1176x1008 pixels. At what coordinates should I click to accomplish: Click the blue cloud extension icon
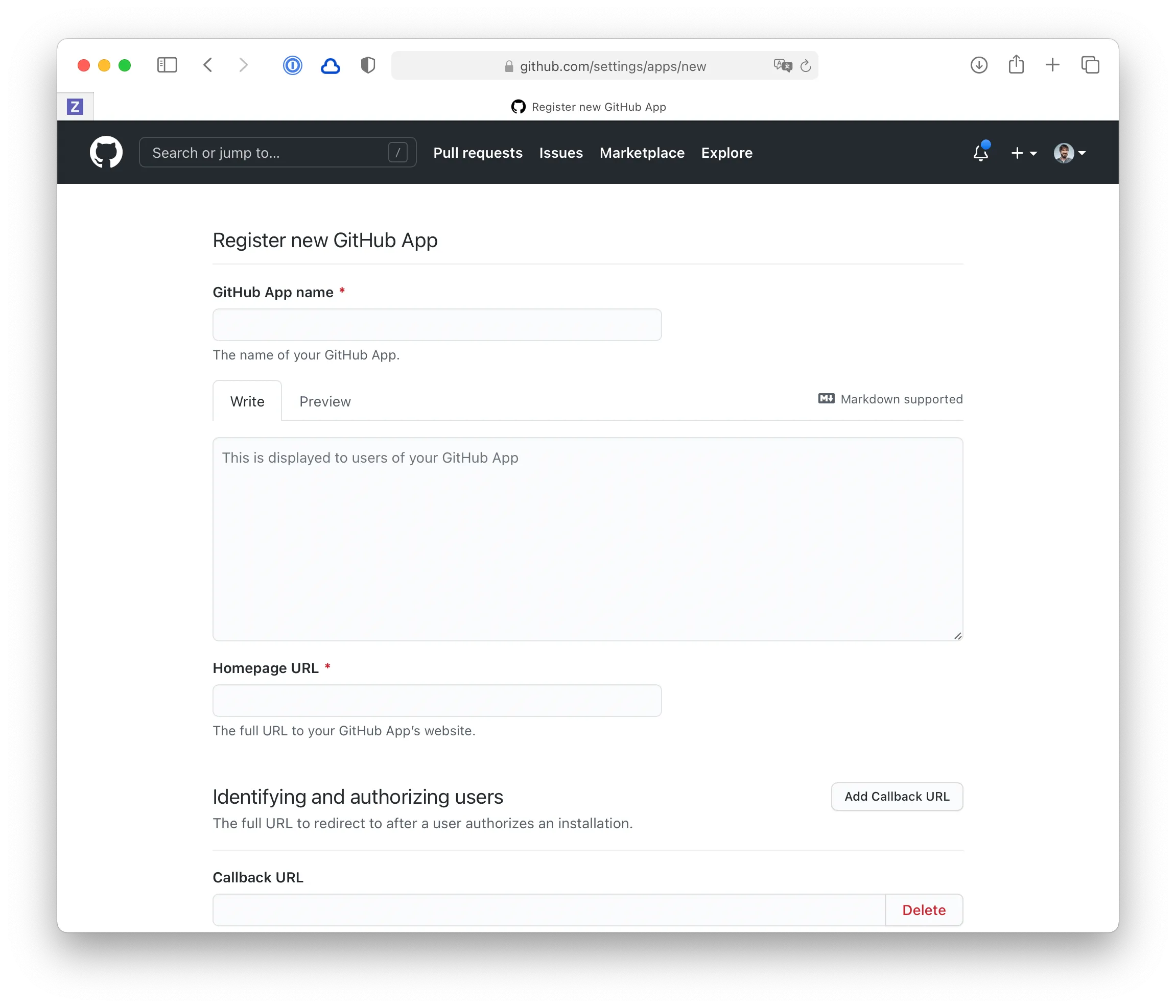click(331, 66)
